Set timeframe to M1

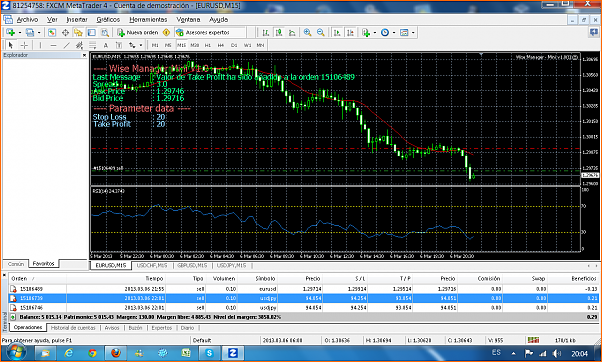155,45
